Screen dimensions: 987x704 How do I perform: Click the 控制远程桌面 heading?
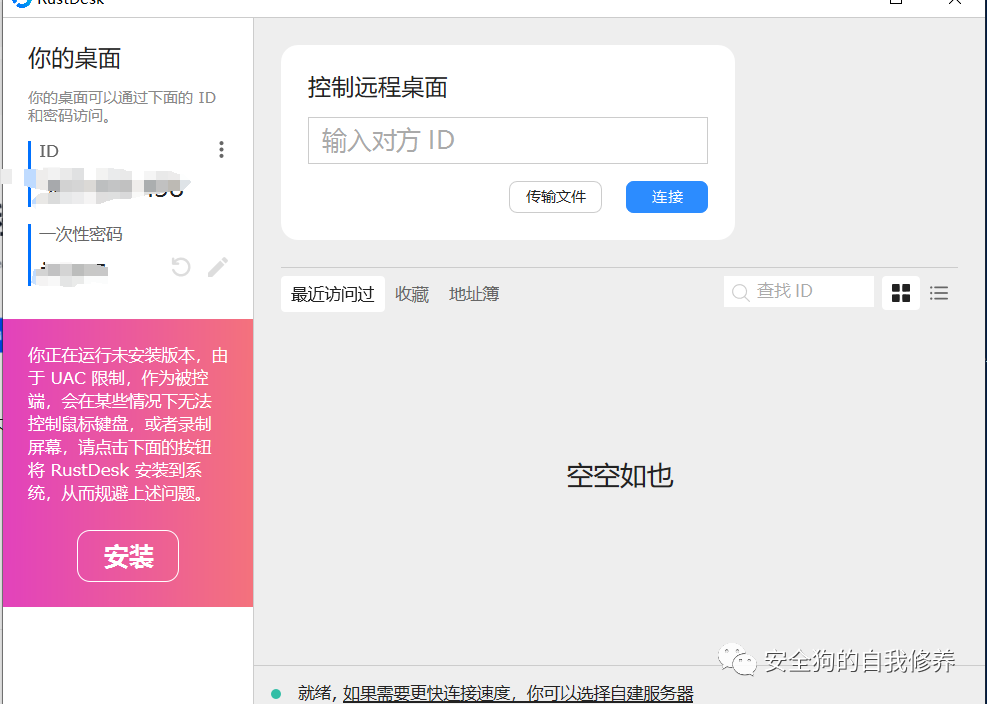[377, 87]
